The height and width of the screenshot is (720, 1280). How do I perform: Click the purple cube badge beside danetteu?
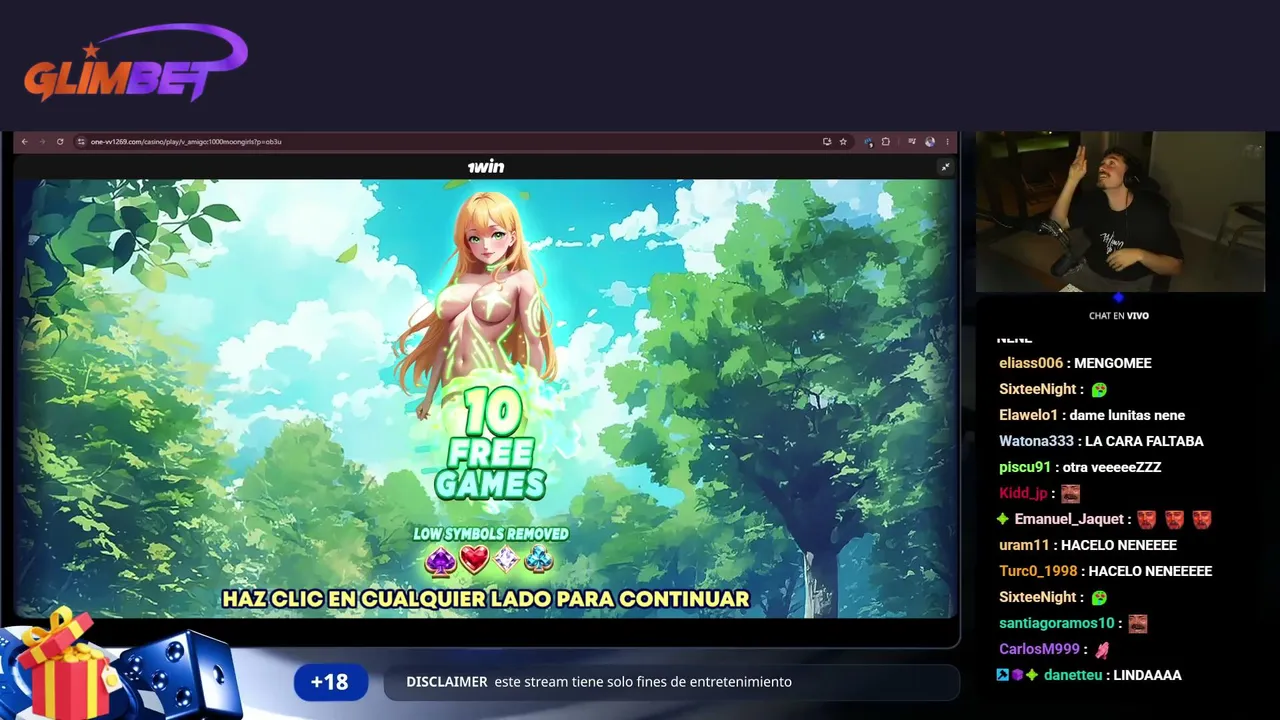(x=1017, y=675)
